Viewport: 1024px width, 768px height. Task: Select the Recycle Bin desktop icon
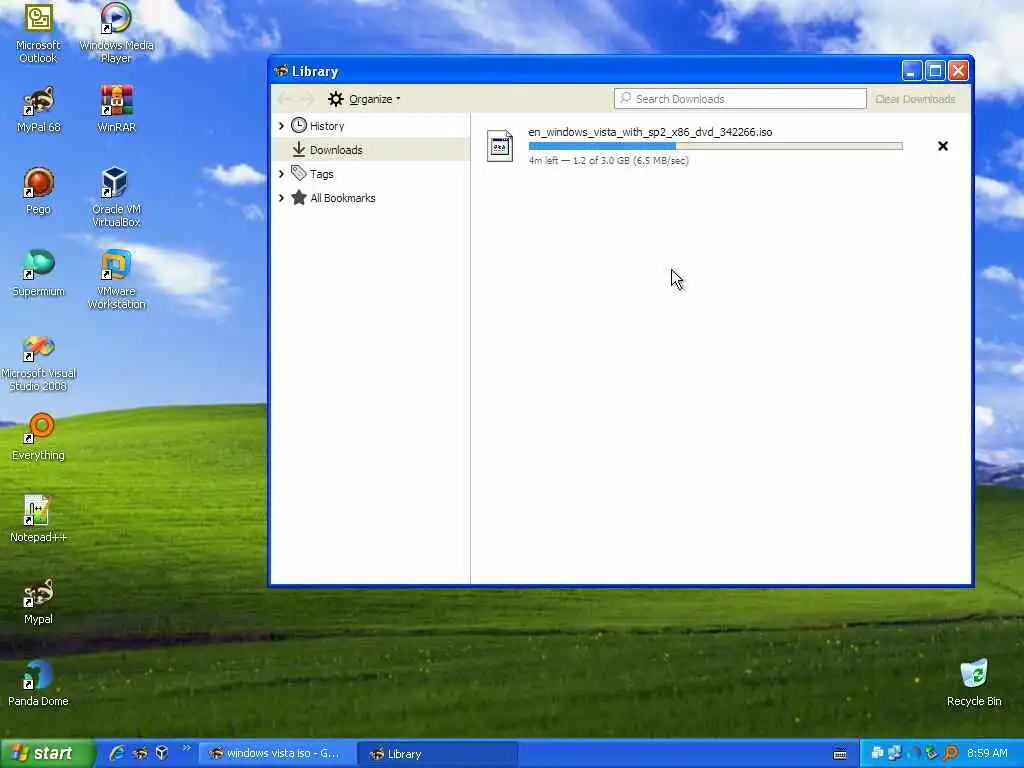974,683
